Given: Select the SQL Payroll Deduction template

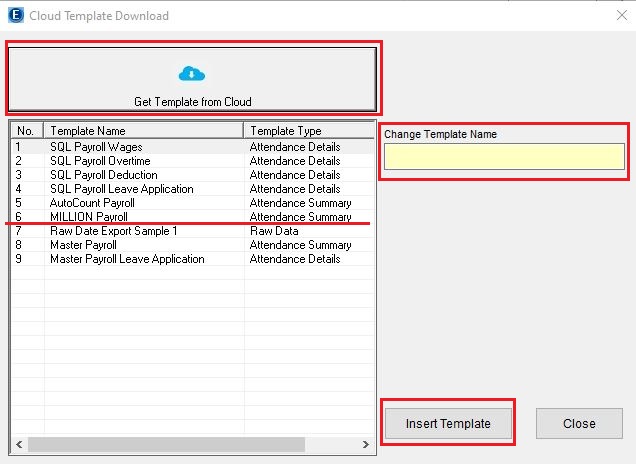Looking at the screenshot, I should (x=192, y=175).
